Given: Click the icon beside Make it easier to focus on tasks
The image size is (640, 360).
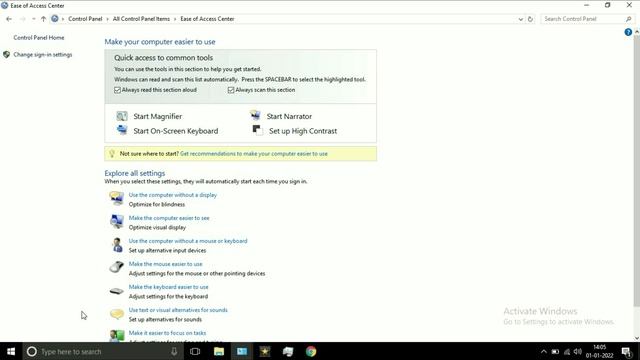Looking at the screenshot, I should pos(117,336).
